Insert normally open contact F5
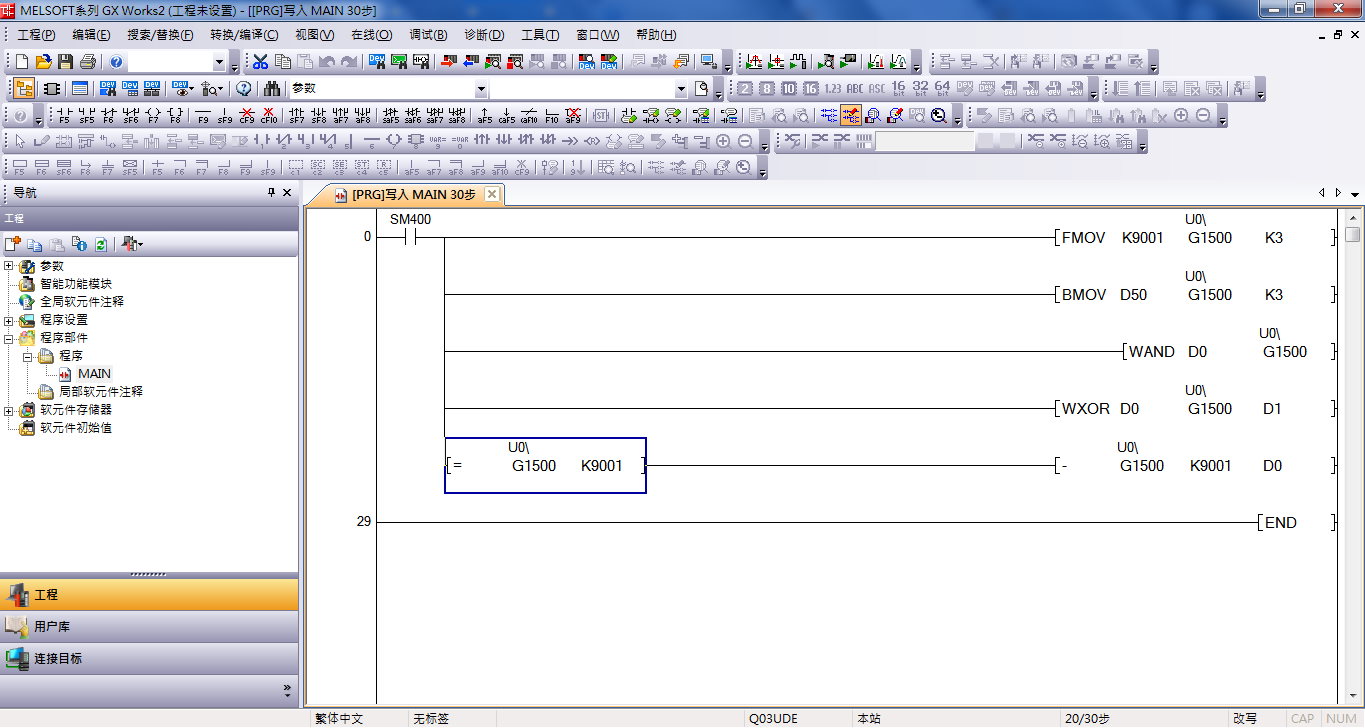 64,115
